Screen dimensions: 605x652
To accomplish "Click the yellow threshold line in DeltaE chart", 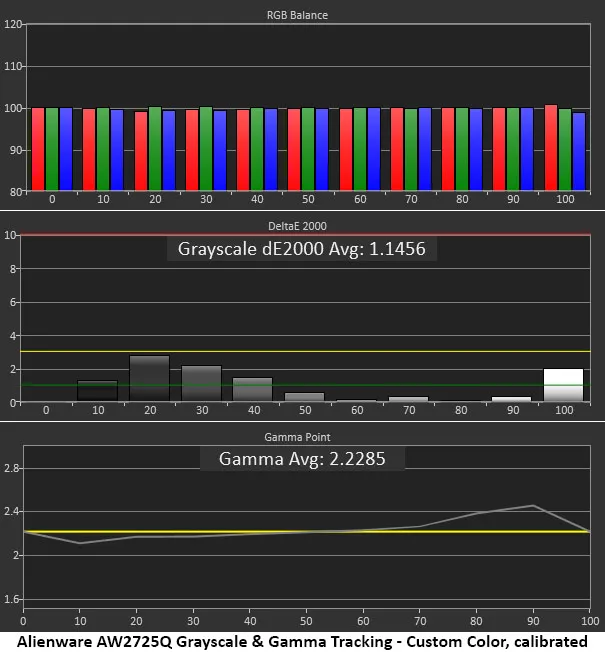I will tap(300, 352).
